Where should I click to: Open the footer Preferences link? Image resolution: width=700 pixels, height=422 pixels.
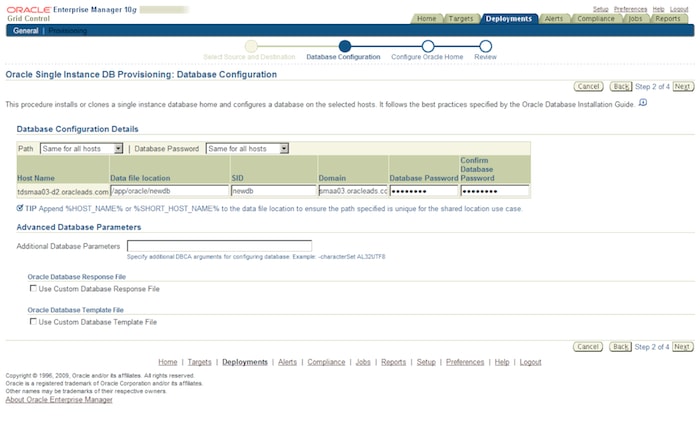pos(465,362)
